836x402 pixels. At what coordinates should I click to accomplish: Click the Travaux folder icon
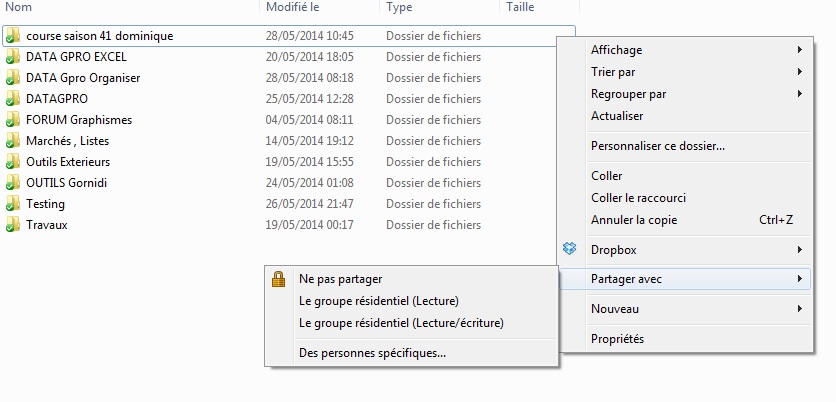[x=12, y=225]
